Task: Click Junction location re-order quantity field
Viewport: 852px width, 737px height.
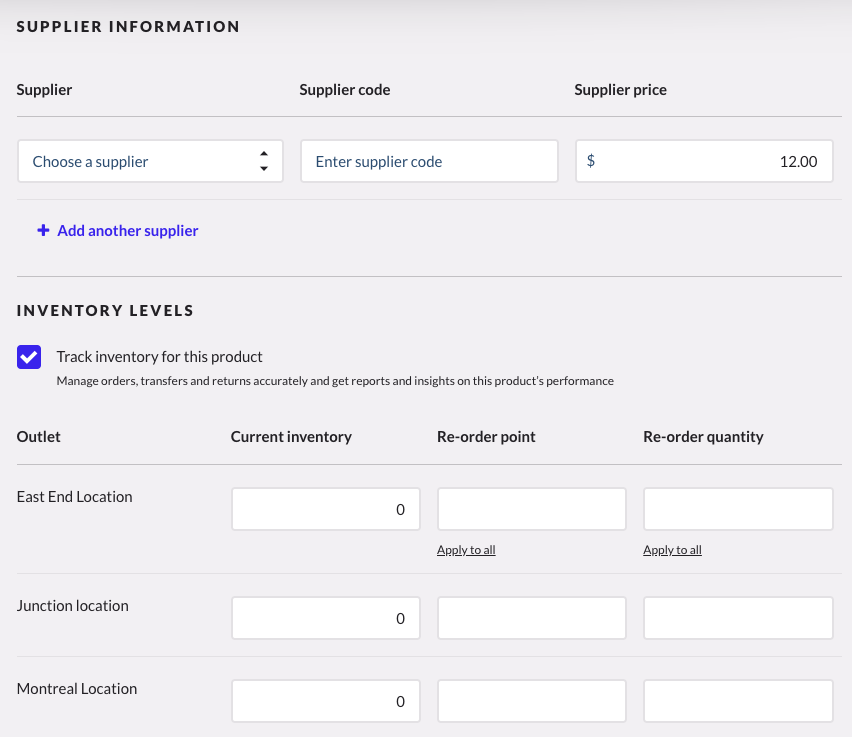Action: pyautogui.click(x=738, y=618)
